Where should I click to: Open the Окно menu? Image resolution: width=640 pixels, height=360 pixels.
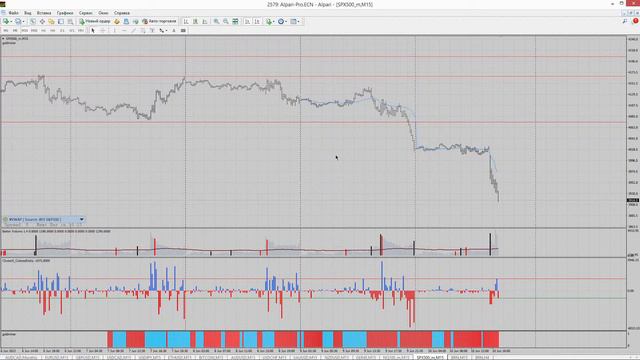pos(103,13)
